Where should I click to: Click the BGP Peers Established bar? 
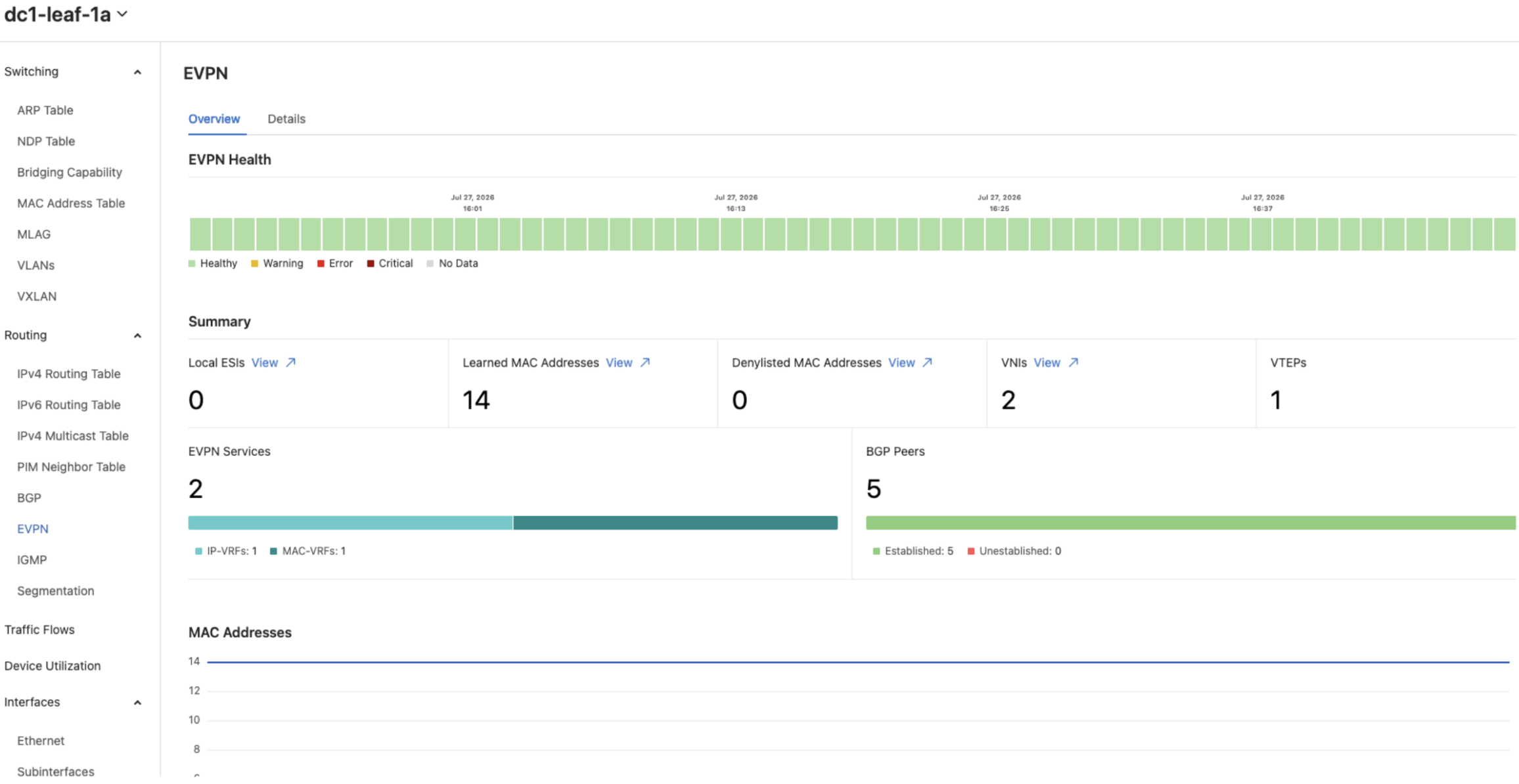[1190, 523]
